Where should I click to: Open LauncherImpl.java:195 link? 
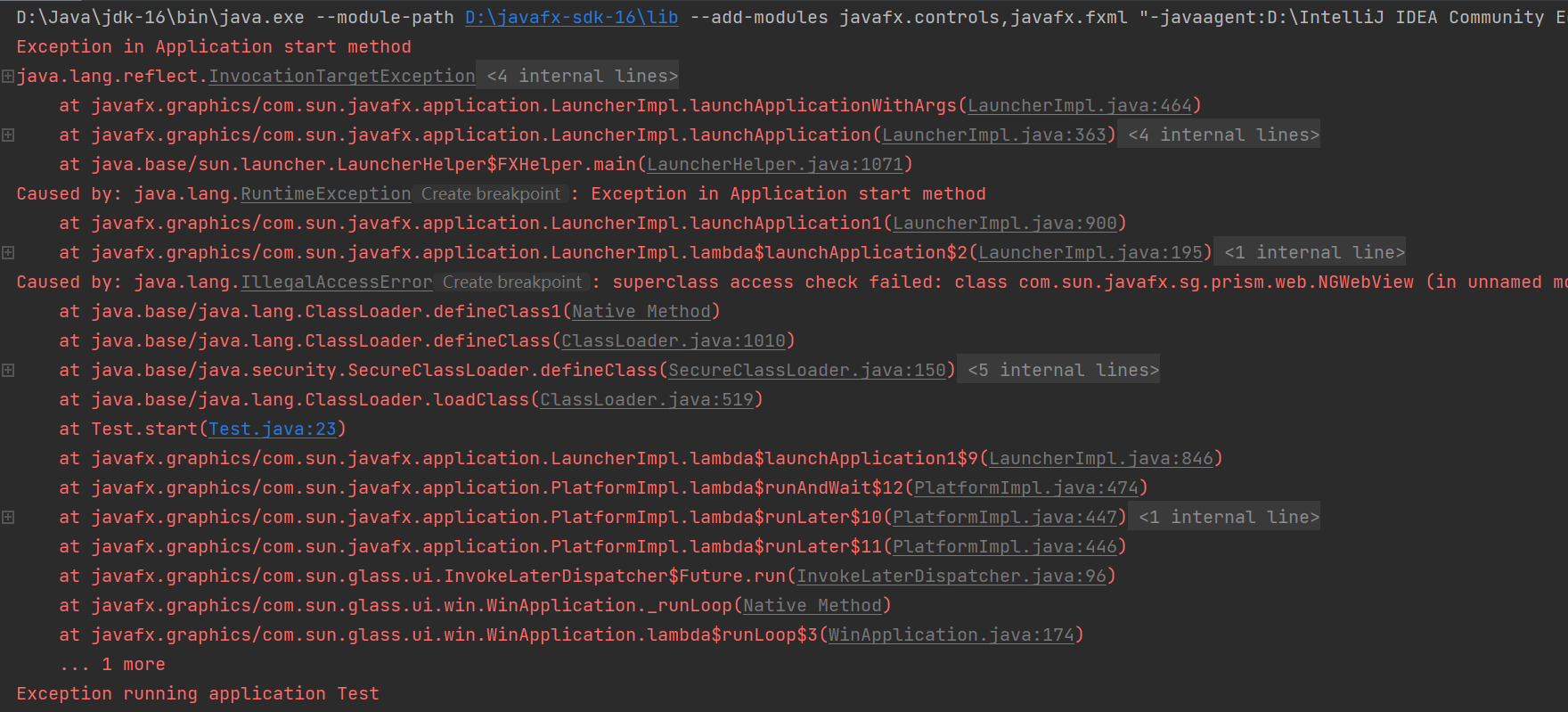[1090, 253]
